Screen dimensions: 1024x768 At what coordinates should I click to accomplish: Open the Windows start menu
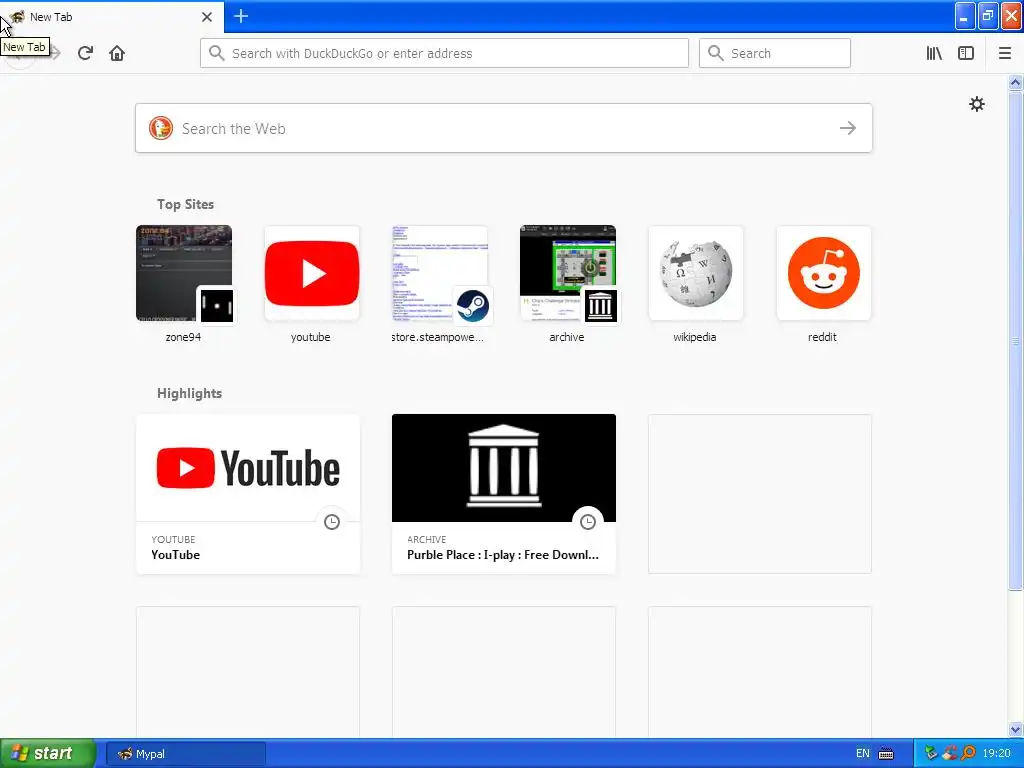pos(47,753)
